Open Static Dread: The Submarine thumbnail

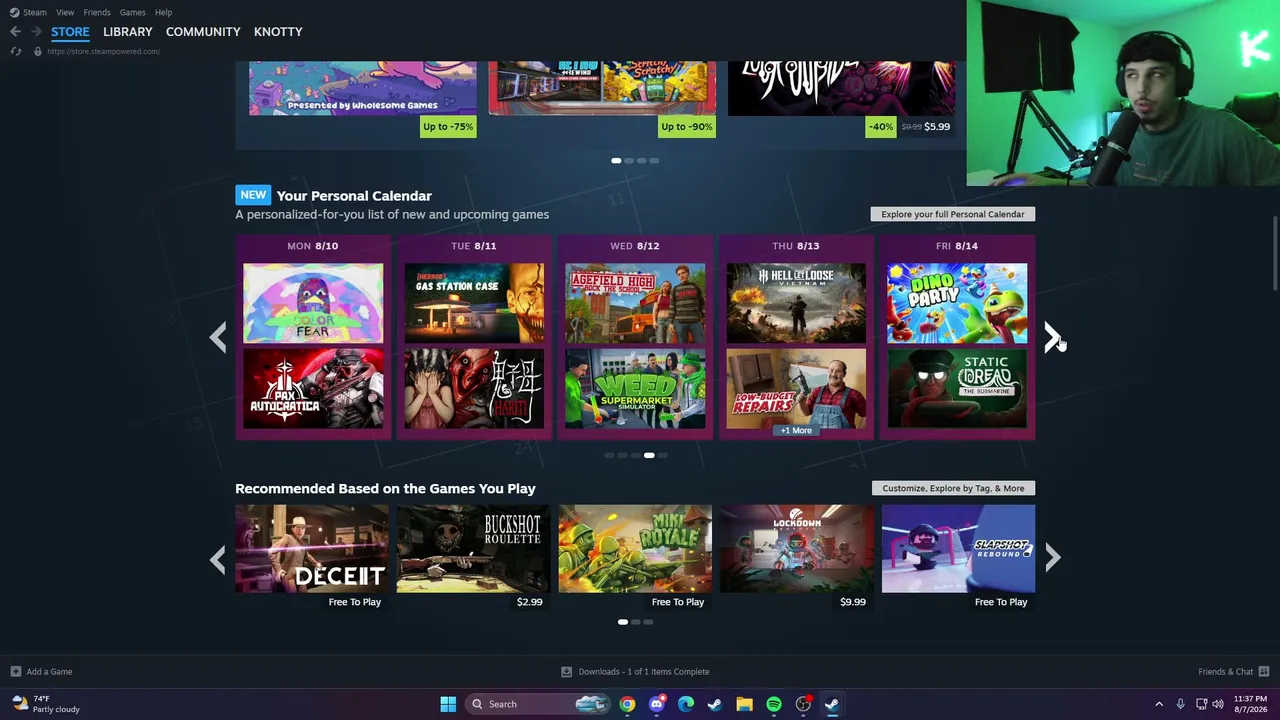pyautogui.click(x=957, y=388)
